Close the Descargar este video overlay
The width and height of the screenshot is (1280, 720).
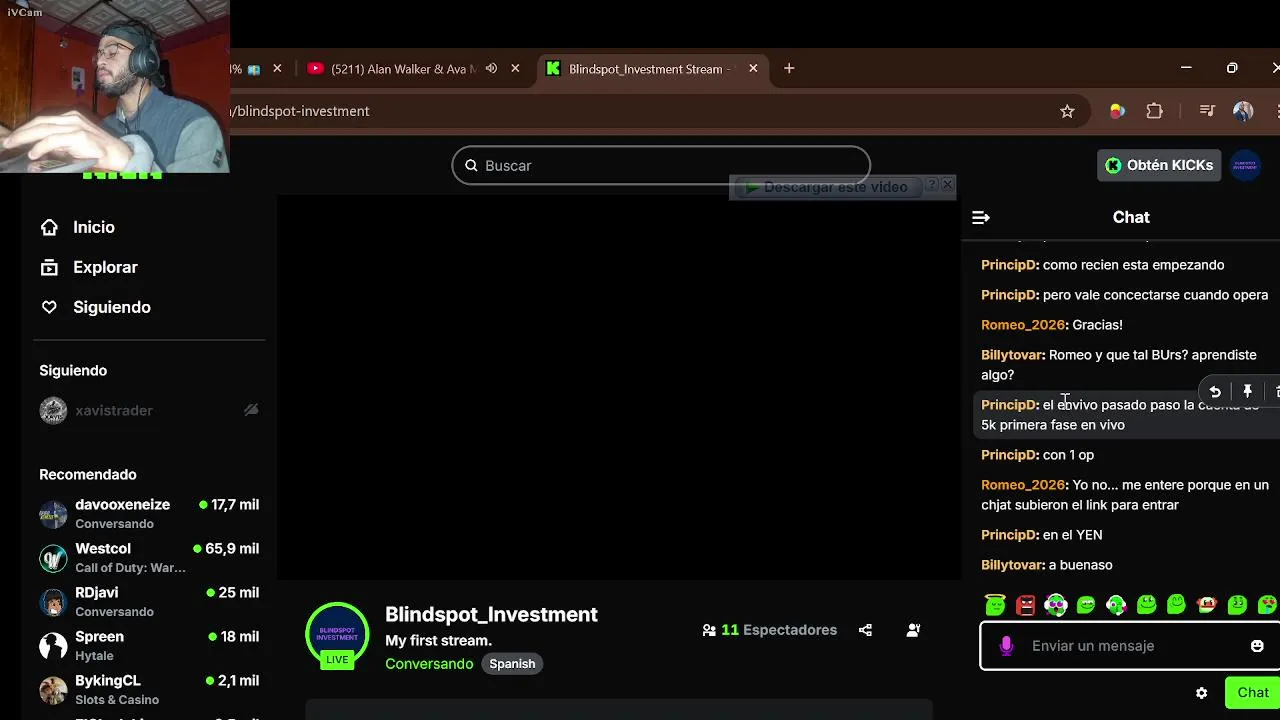(948, 184)
